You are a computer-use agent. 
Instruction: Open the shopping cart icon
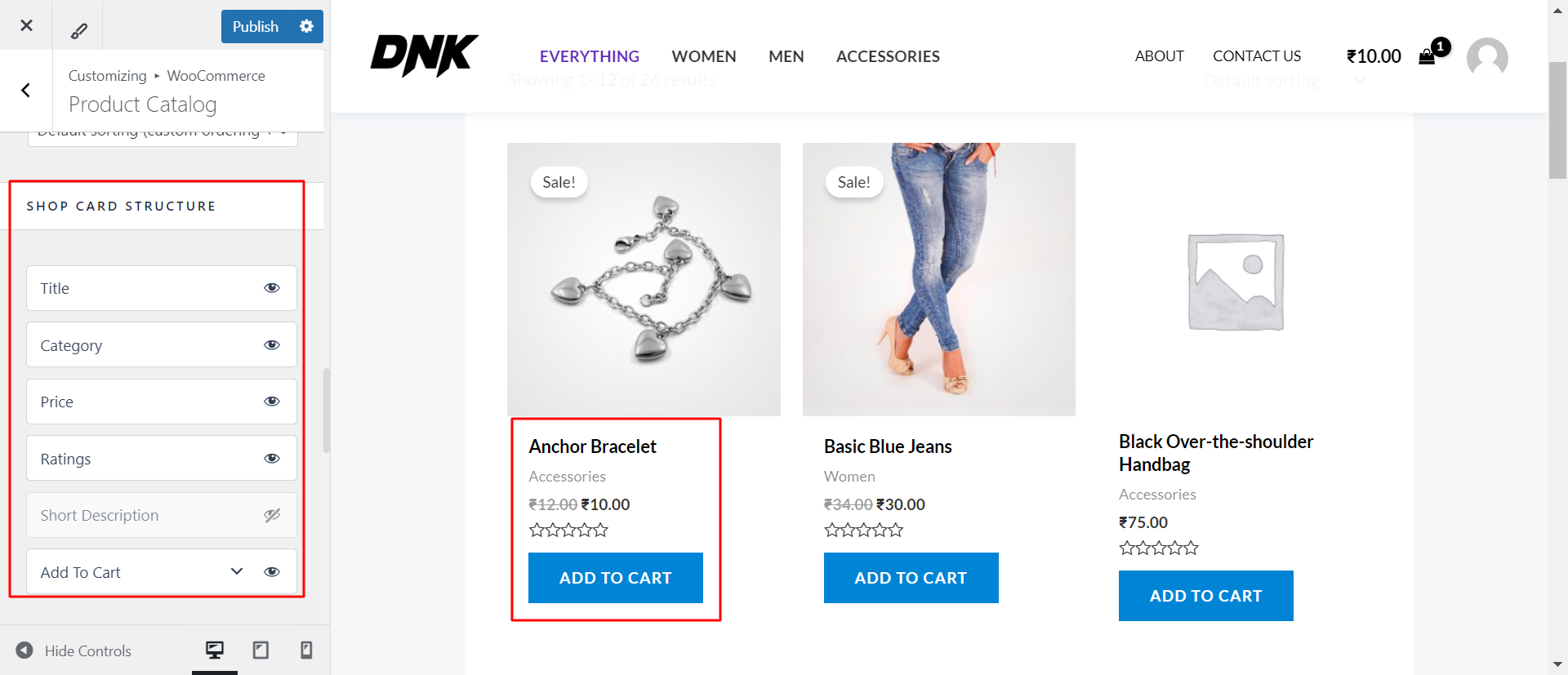click(1428, 56)
